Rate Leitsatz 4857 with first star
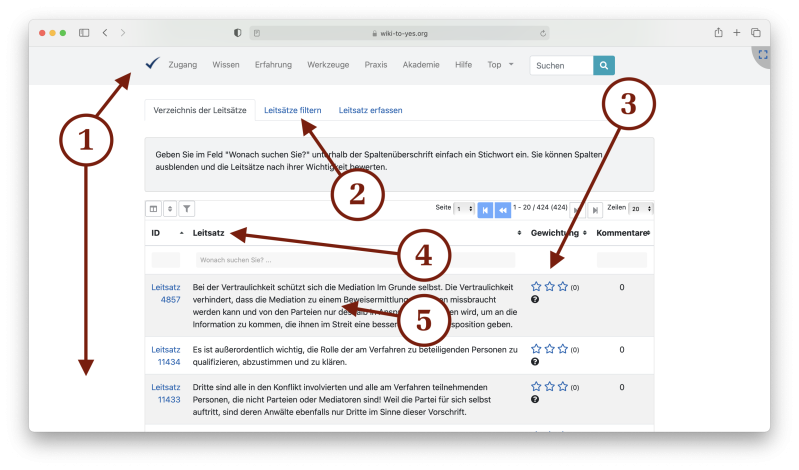The image size is (799, 470). (x=537, y=287)
